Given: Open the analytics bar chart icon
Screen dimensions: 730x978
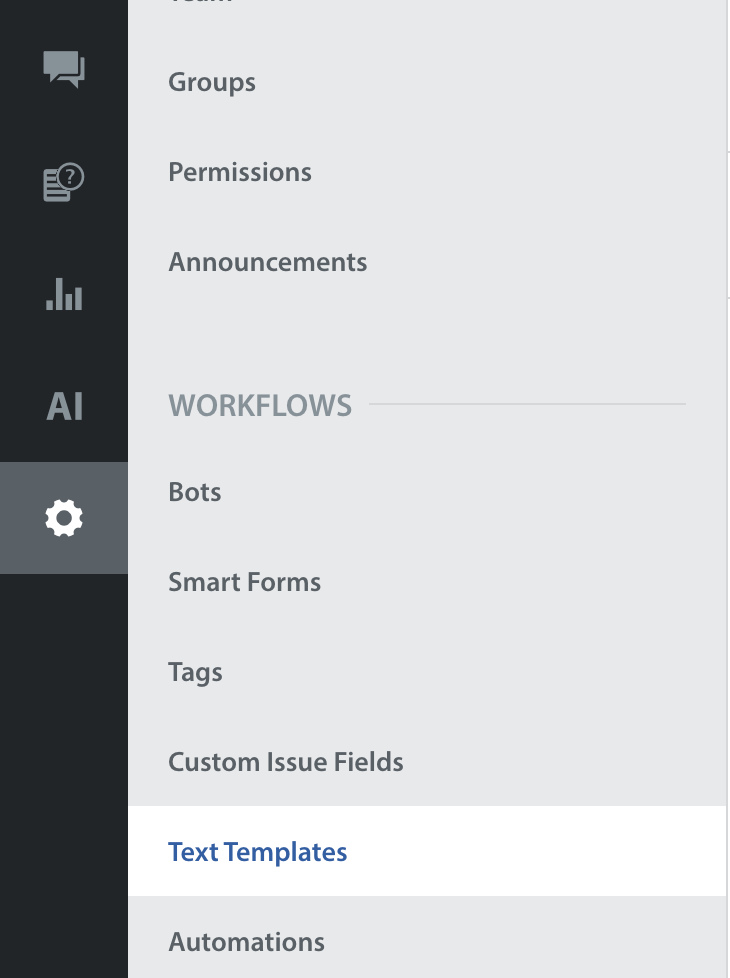Looking at the screenshot, I should (64, 295).
